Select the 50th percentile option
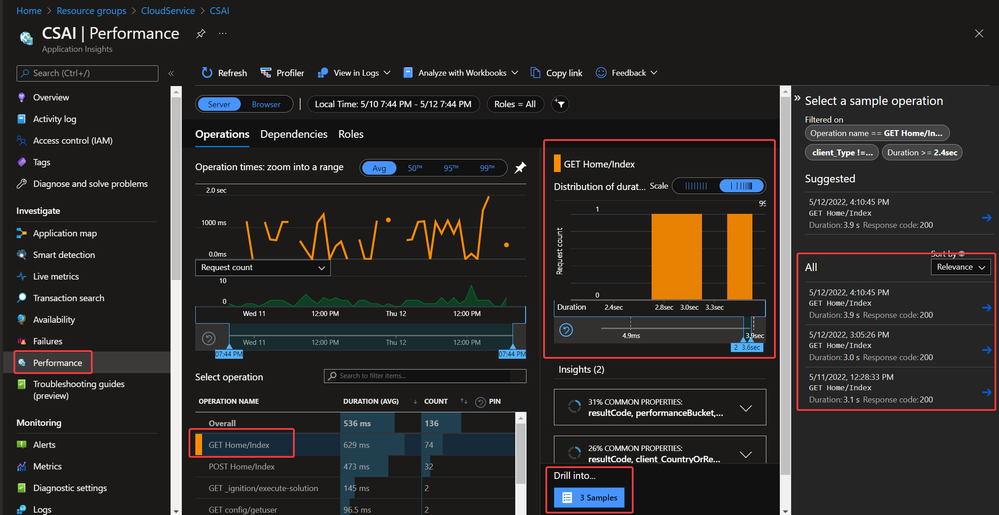999x515 pixels. (x=415, y=168)
